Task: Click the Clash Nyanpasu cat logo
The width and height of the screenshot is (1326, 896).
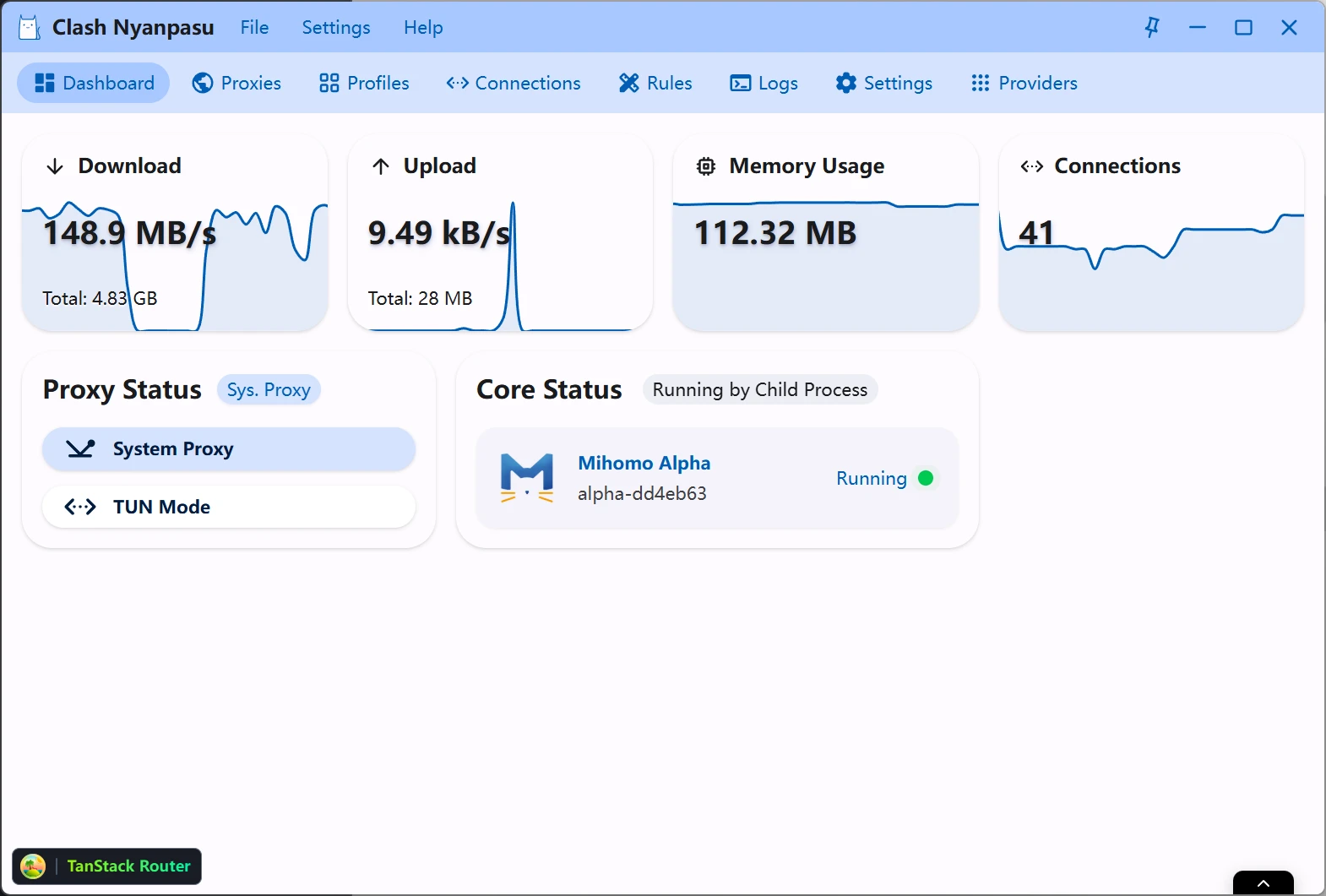Action: pos(30,28)
